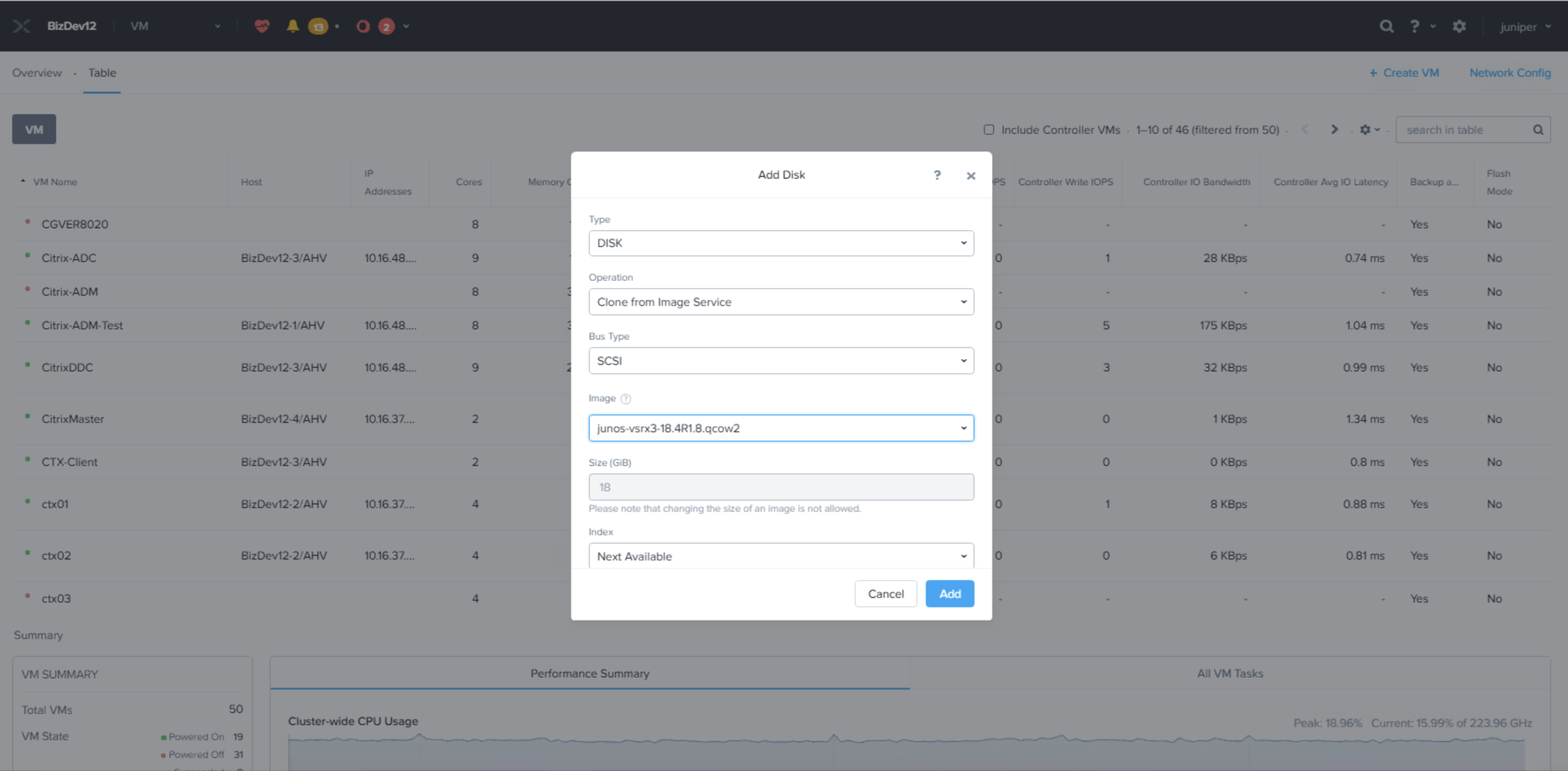The image size is (1568, 771).
Task: Click the Add Disk help question mark
Action: [937, 175]
